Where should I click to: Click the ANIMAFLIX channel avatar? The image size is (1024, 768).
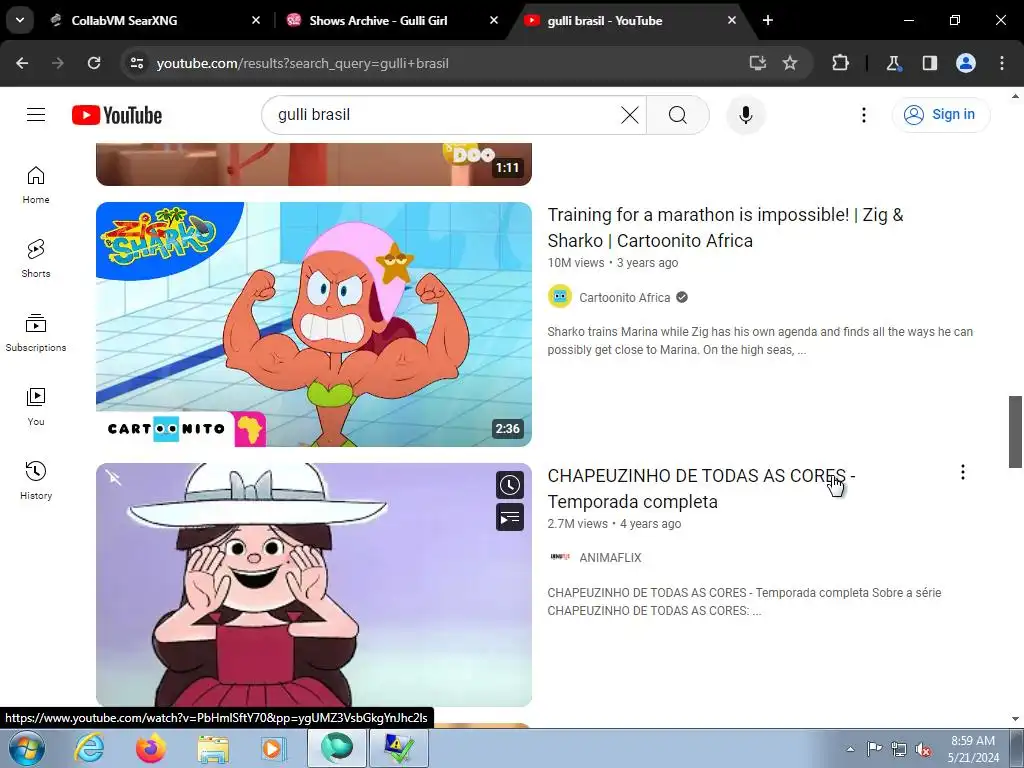[560, 557]
